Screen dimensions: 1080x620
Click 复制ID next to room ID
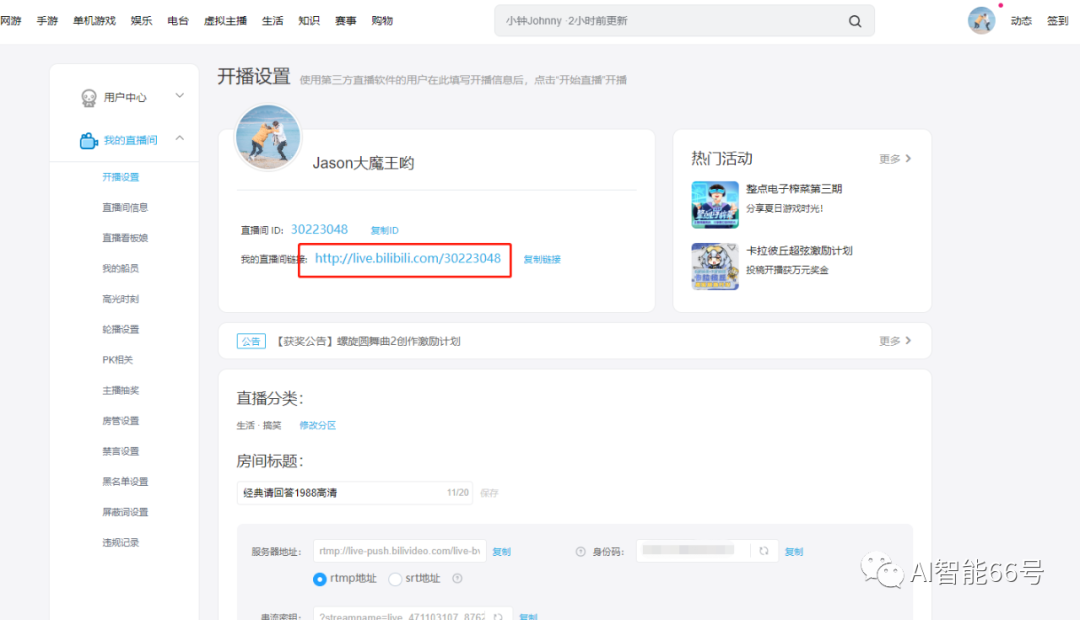(x=384, y=230)
